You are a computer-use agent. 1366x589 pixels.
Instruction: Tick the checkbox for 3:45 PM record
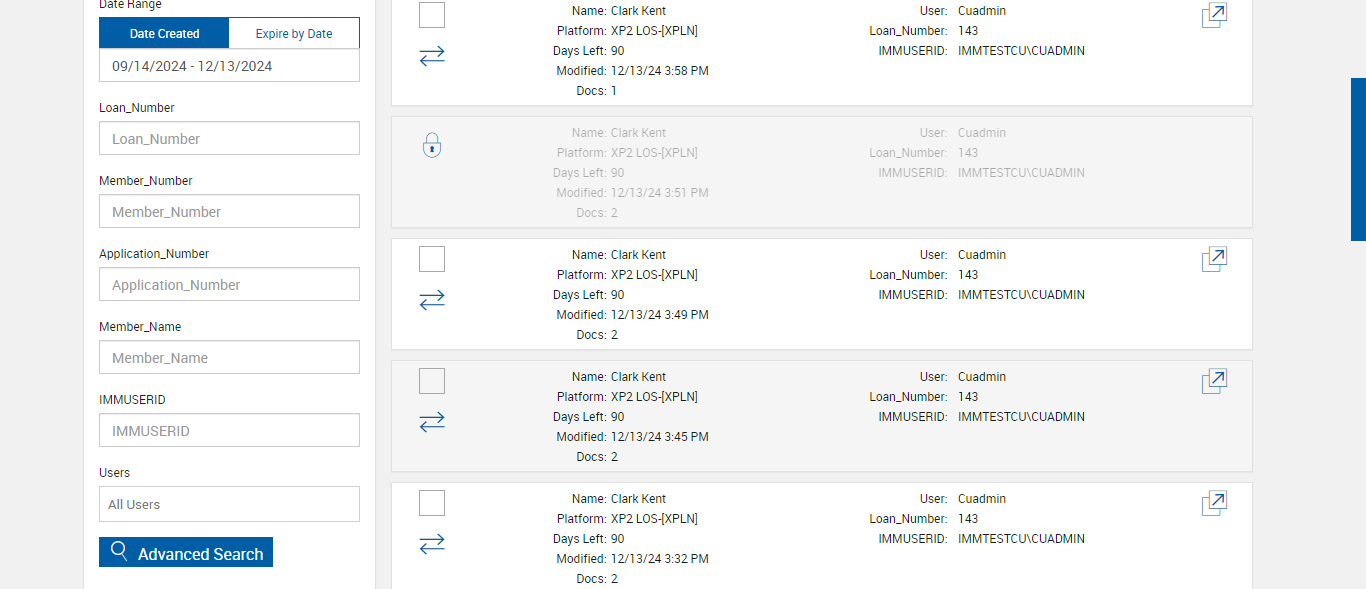432,381
